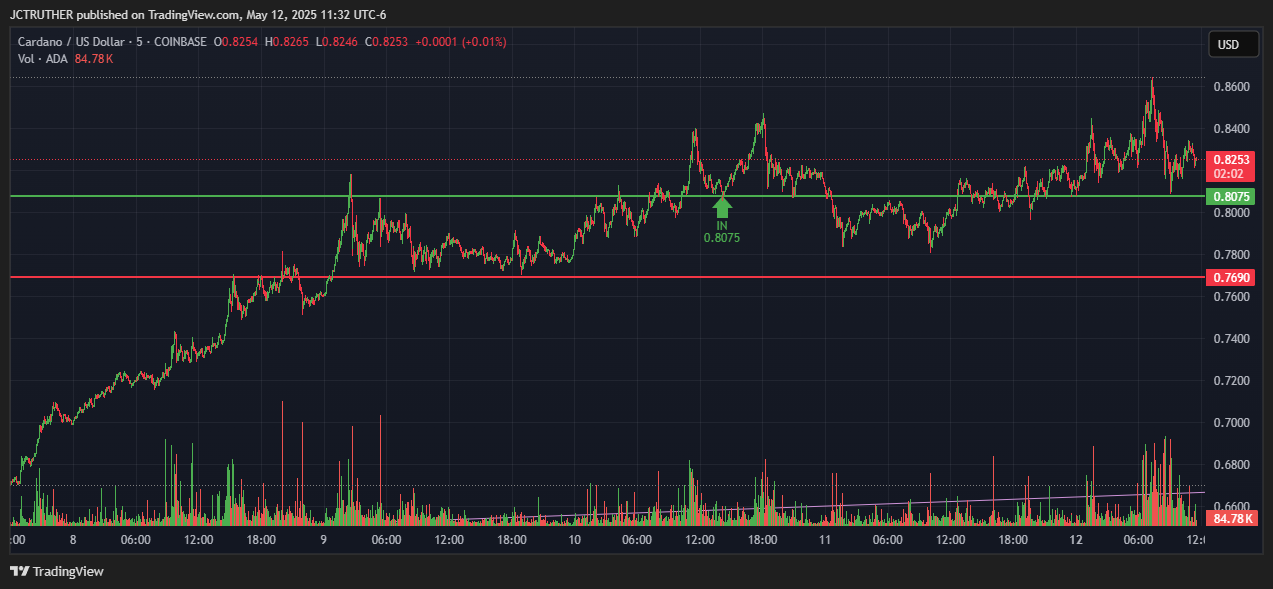Click the 0.7000 price axis tick
Viewport: 1273px width, 589px height.
pyautogui.click(x=1232, y=423)
